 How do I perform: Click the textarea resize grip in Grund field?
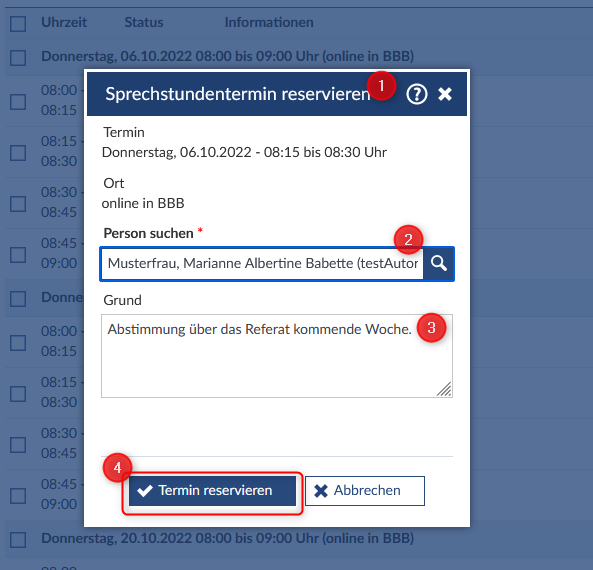444,389
